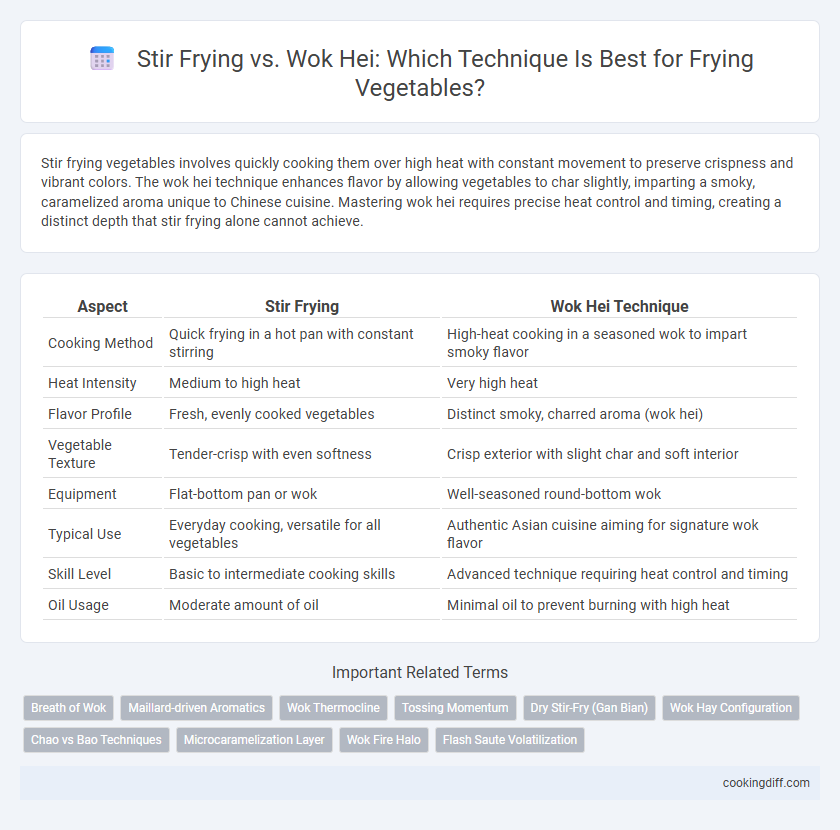840x830 pixels.
Task: Select the Microcaramelization Layer tag
Action: tap(254, 740)
